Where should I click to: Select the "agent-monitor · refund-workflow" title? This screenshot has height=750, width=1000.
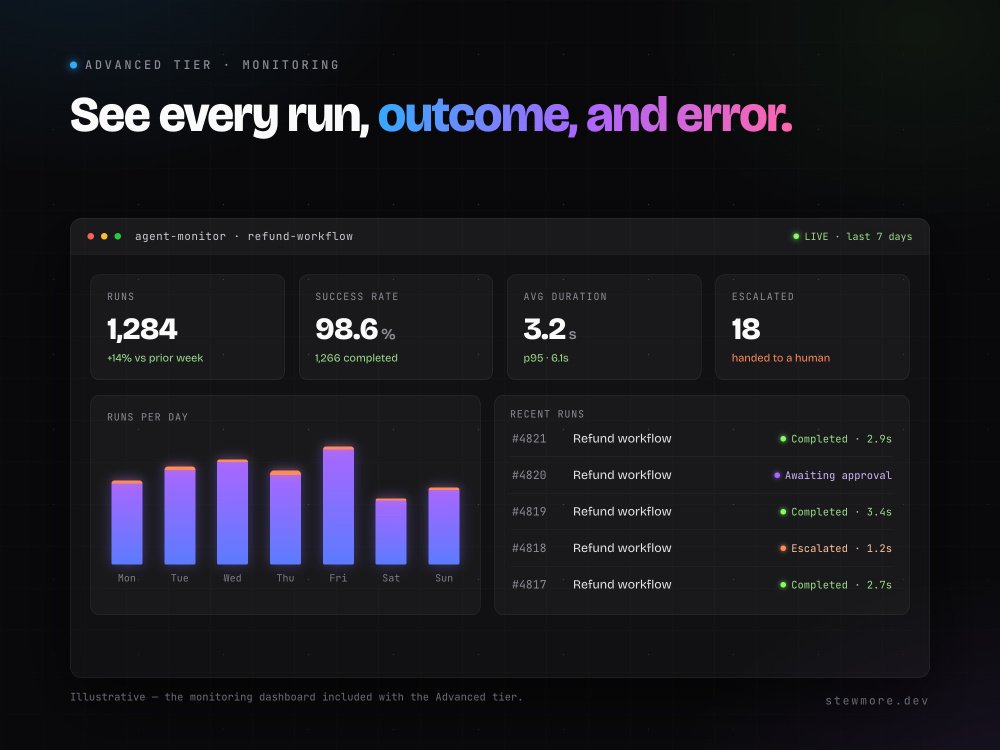244,237
